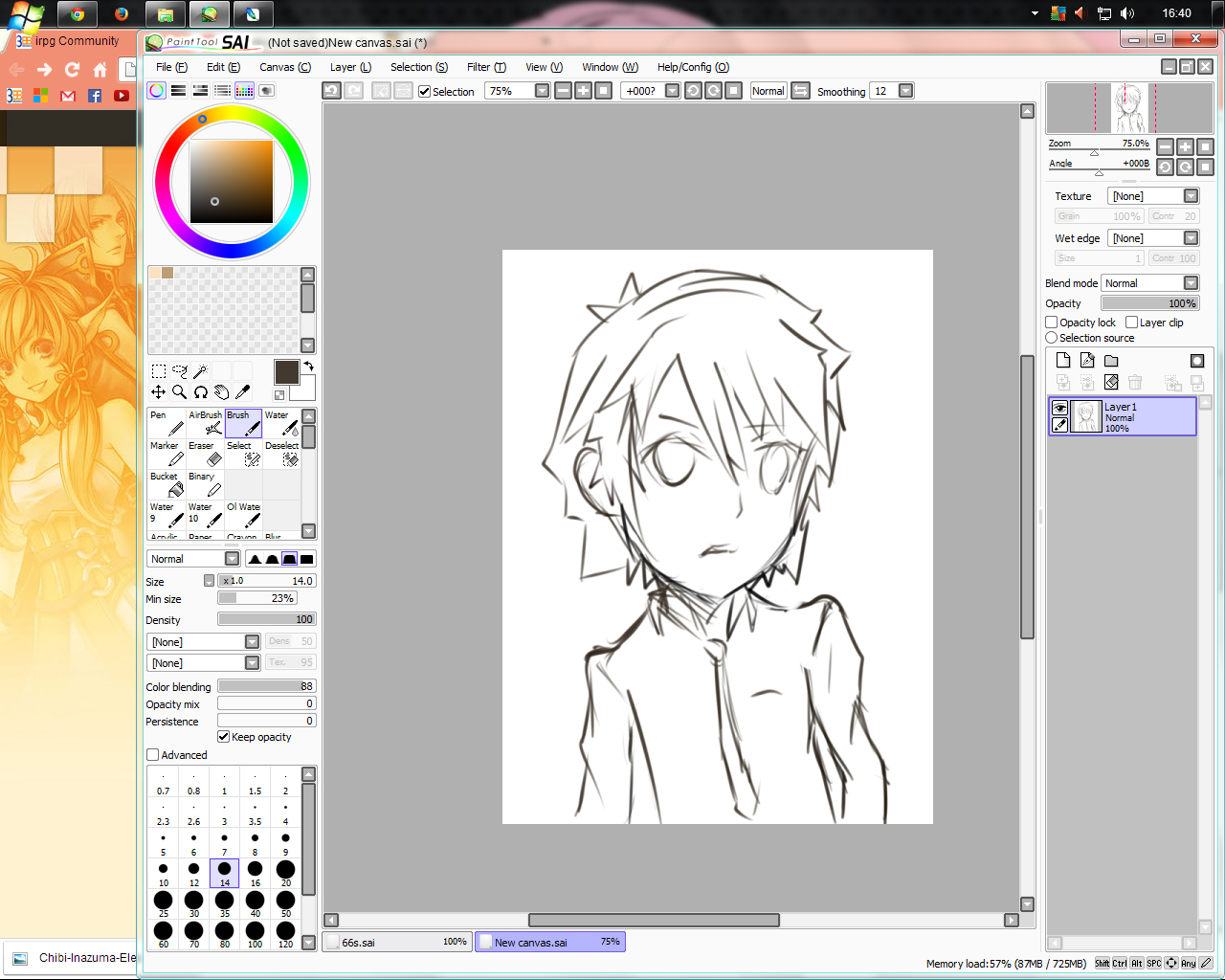Image resolution: width=1225 pixels, height=980 pixels.
Task: Adjust the Color blending slider
Action: pos(266,686)
